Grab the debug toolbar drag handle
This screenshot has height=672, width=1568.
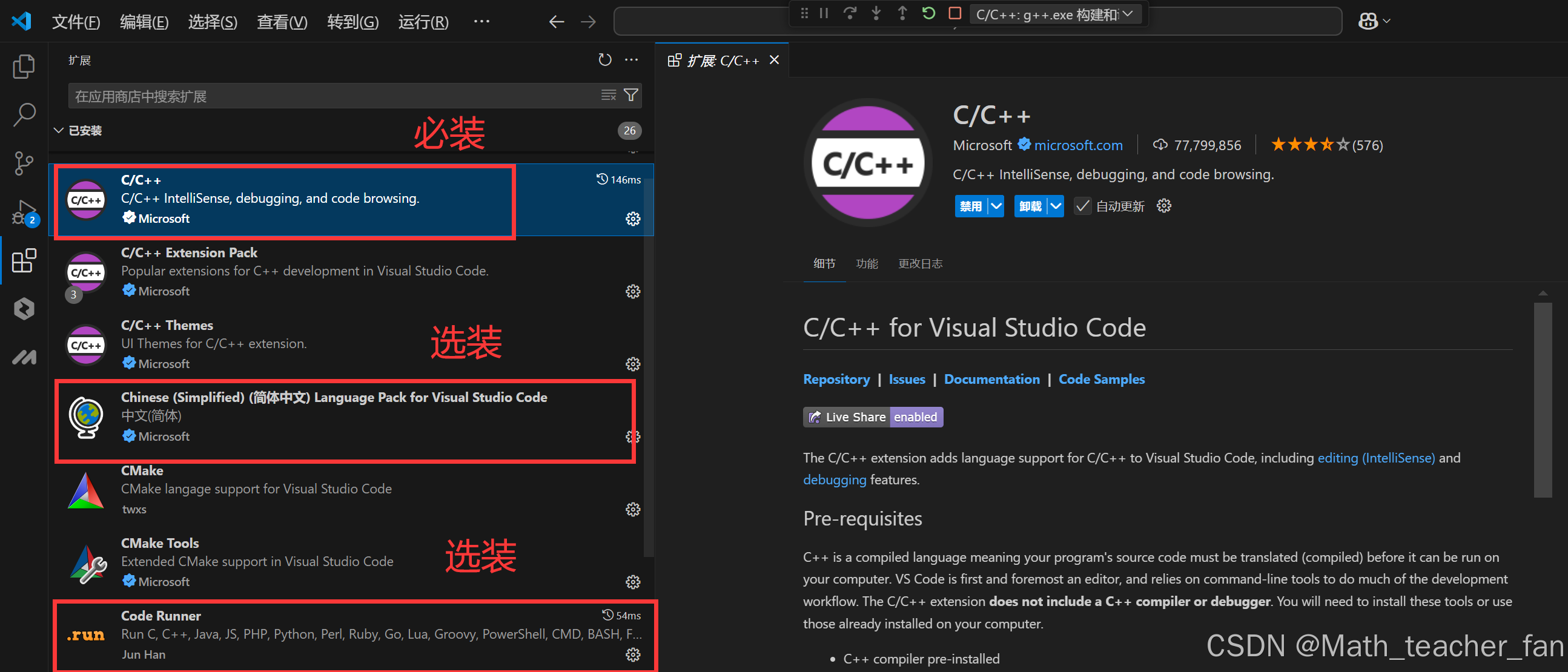click(x=804, y=13)
